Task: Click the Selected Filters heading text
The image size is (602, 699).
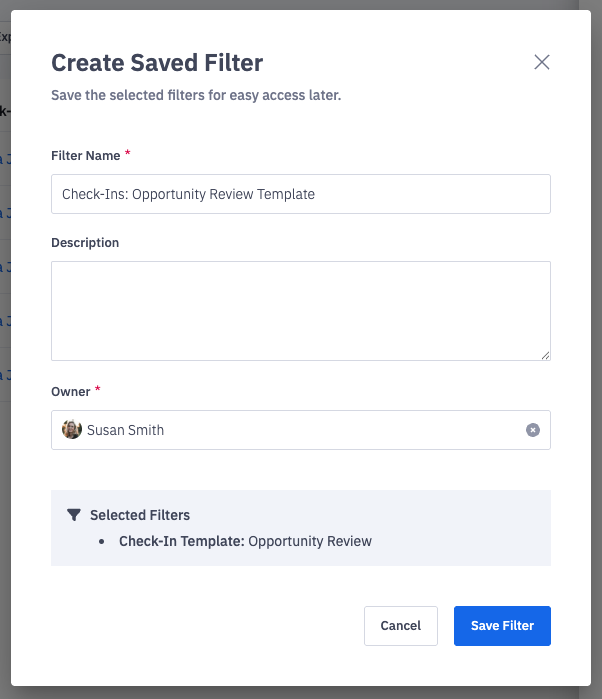Action: click(x=140, y=515)
